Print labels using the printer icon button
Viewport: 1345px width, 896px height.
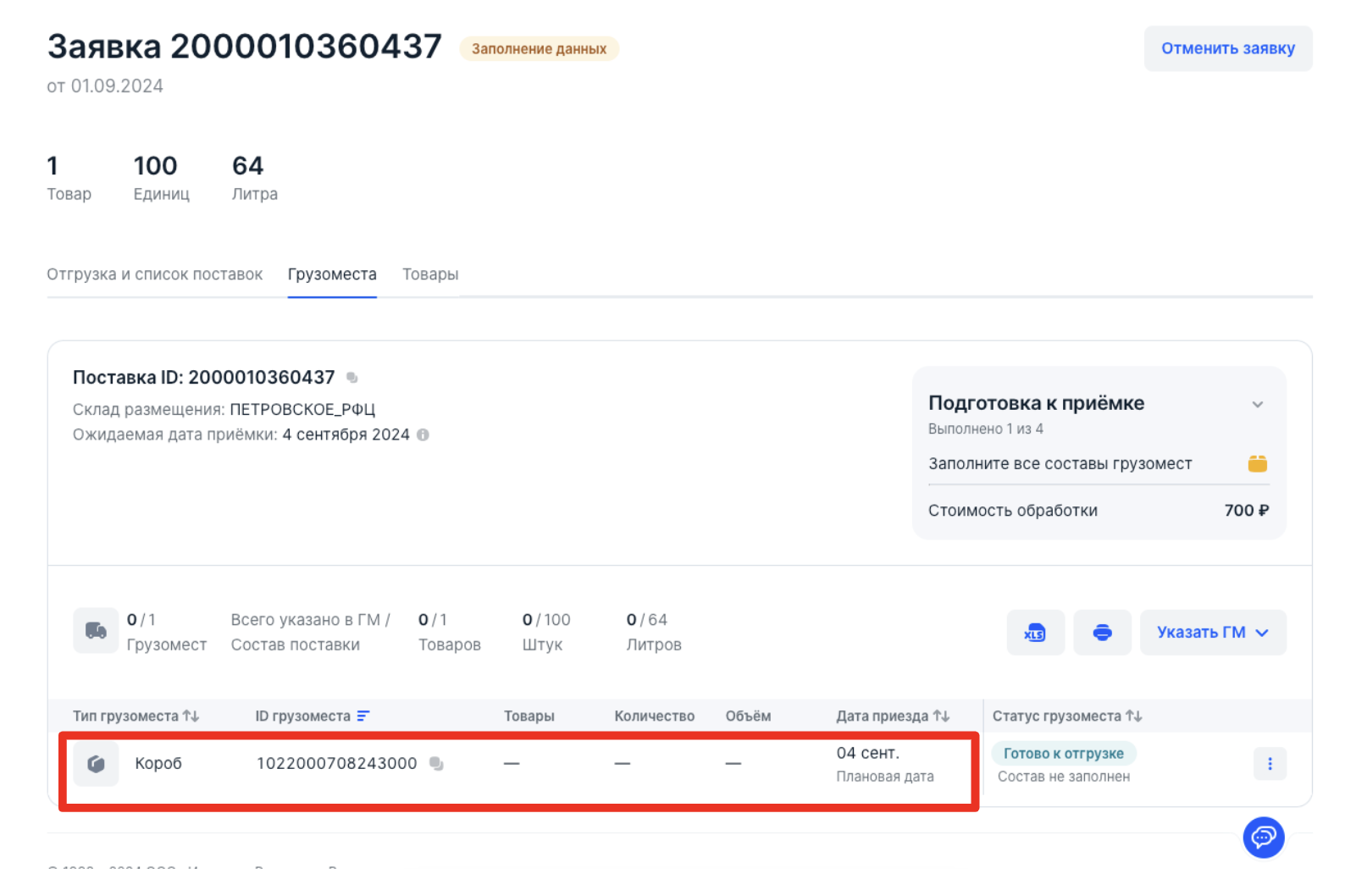point(1102,633)
